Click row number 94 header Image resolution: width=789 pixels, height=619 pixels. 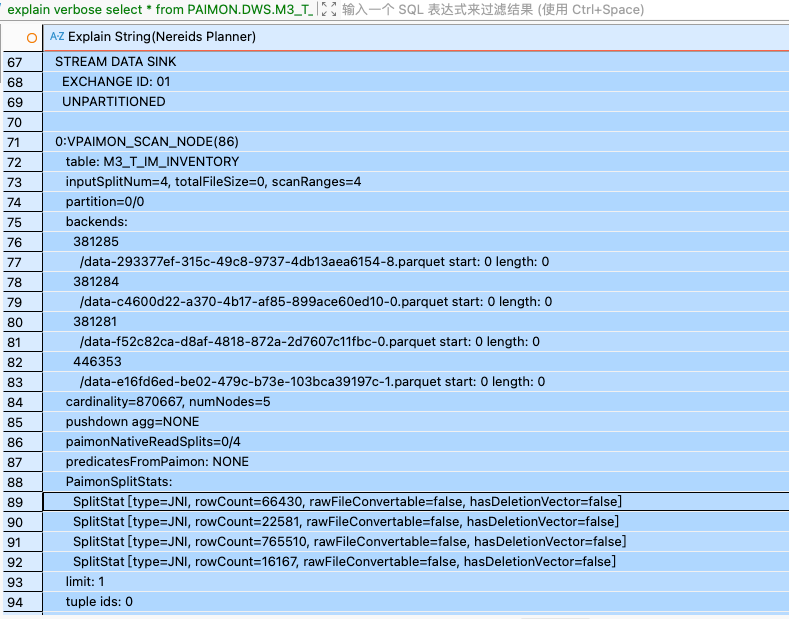[15, 602]
